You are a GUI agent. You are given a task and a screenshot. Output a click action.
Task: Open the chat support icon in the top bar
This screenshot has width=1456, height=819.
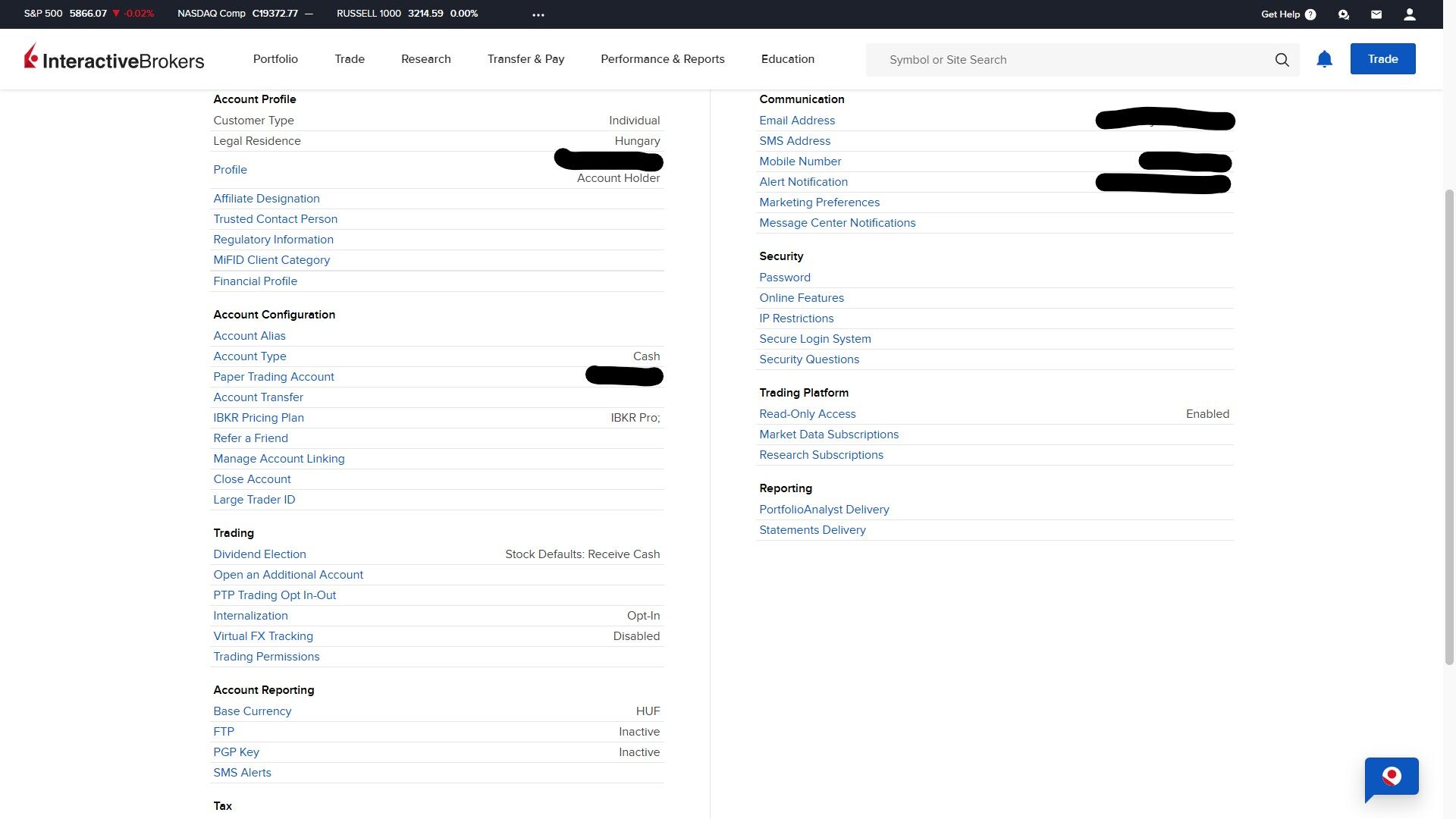pos(1344,14)
